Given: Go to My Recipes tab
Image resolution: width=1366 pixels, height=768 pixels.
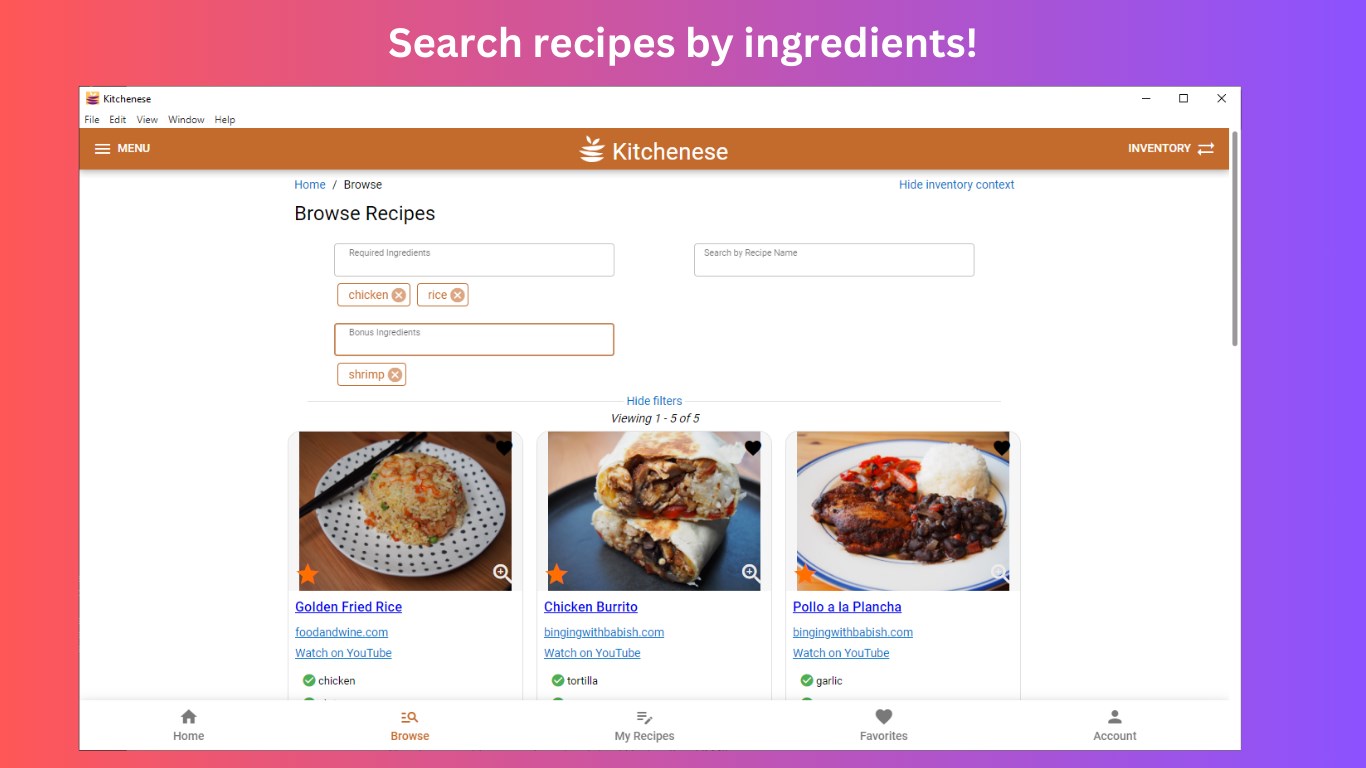Looking at the screenshot, I should (x=645, y=726).
